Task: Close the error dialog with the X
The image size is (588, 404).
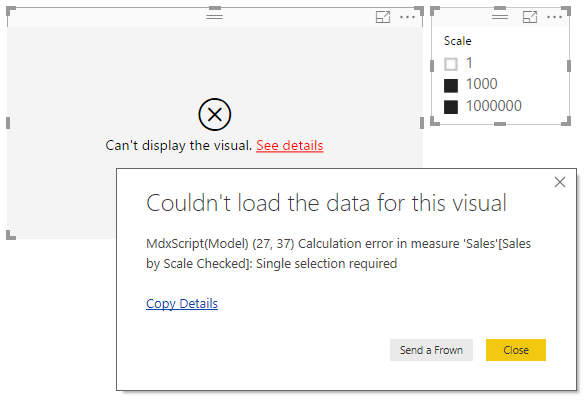Action: [560, 182]
